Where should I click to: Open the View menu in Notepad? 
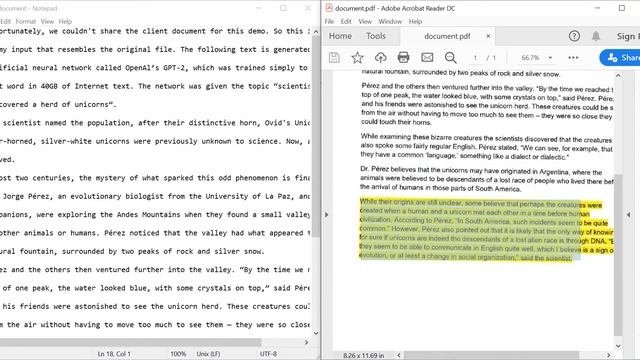click(47, 21)
